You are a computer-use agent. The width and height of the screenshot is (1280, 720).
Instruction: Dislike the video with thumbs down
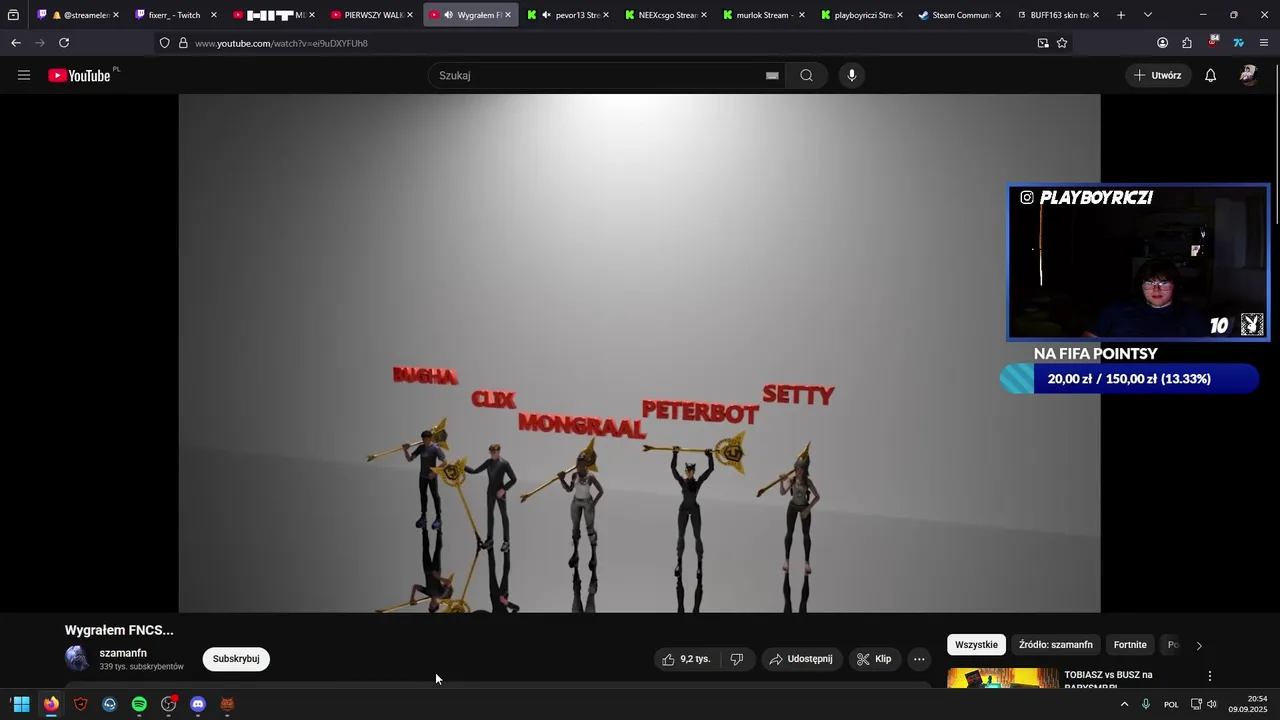(x=737, y=659)
